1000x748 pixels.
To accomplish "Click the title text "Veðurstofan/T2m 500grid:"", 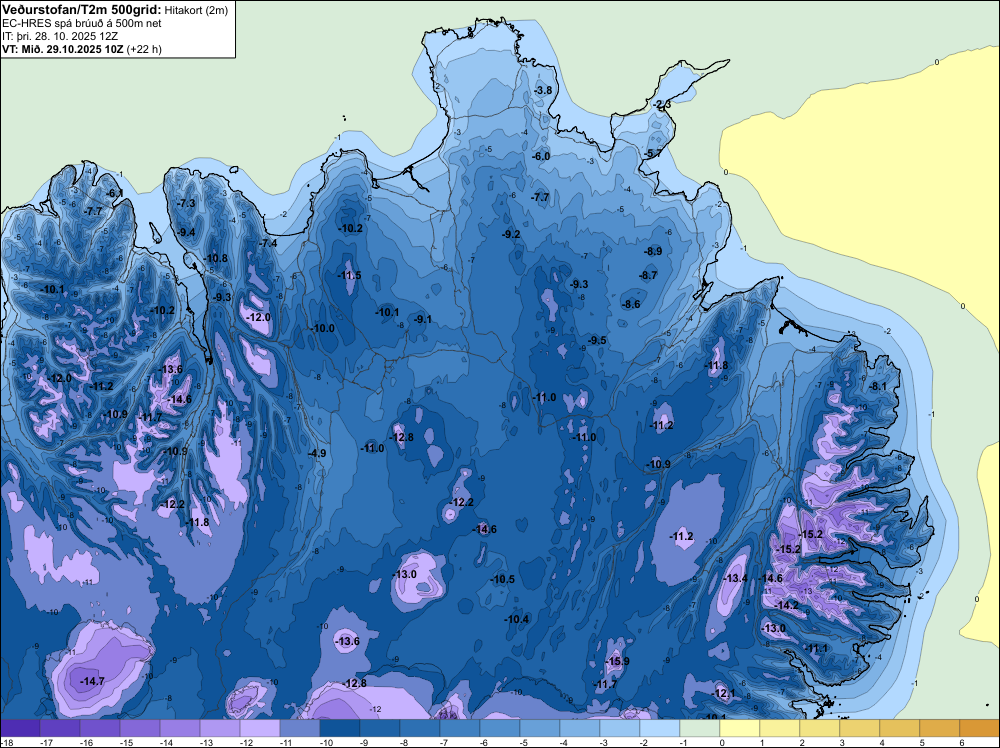I will [82, 10].
